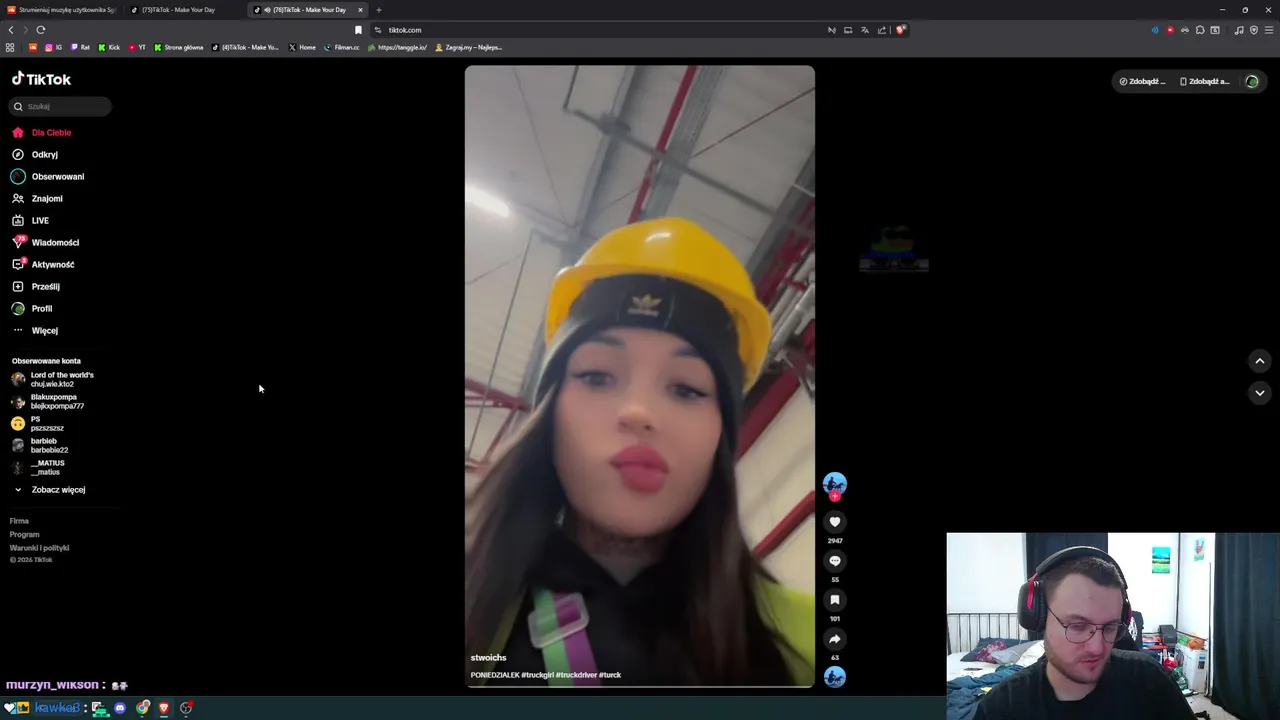Click the TikTok logo
The width and height of the screenshot is (1280, 720).
tap(41, 79)
